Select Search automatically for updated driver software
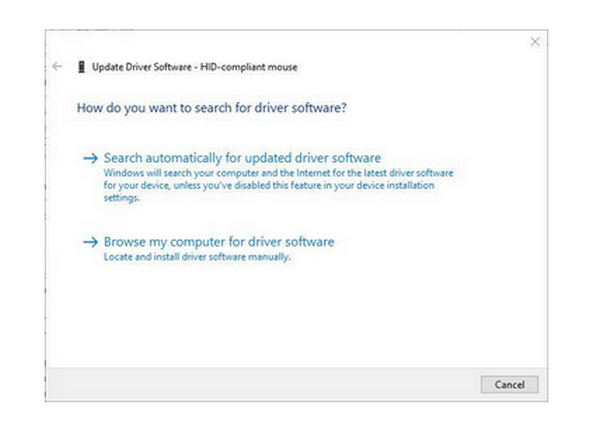Viewport: 600px width, 430px height. [242, 158]
